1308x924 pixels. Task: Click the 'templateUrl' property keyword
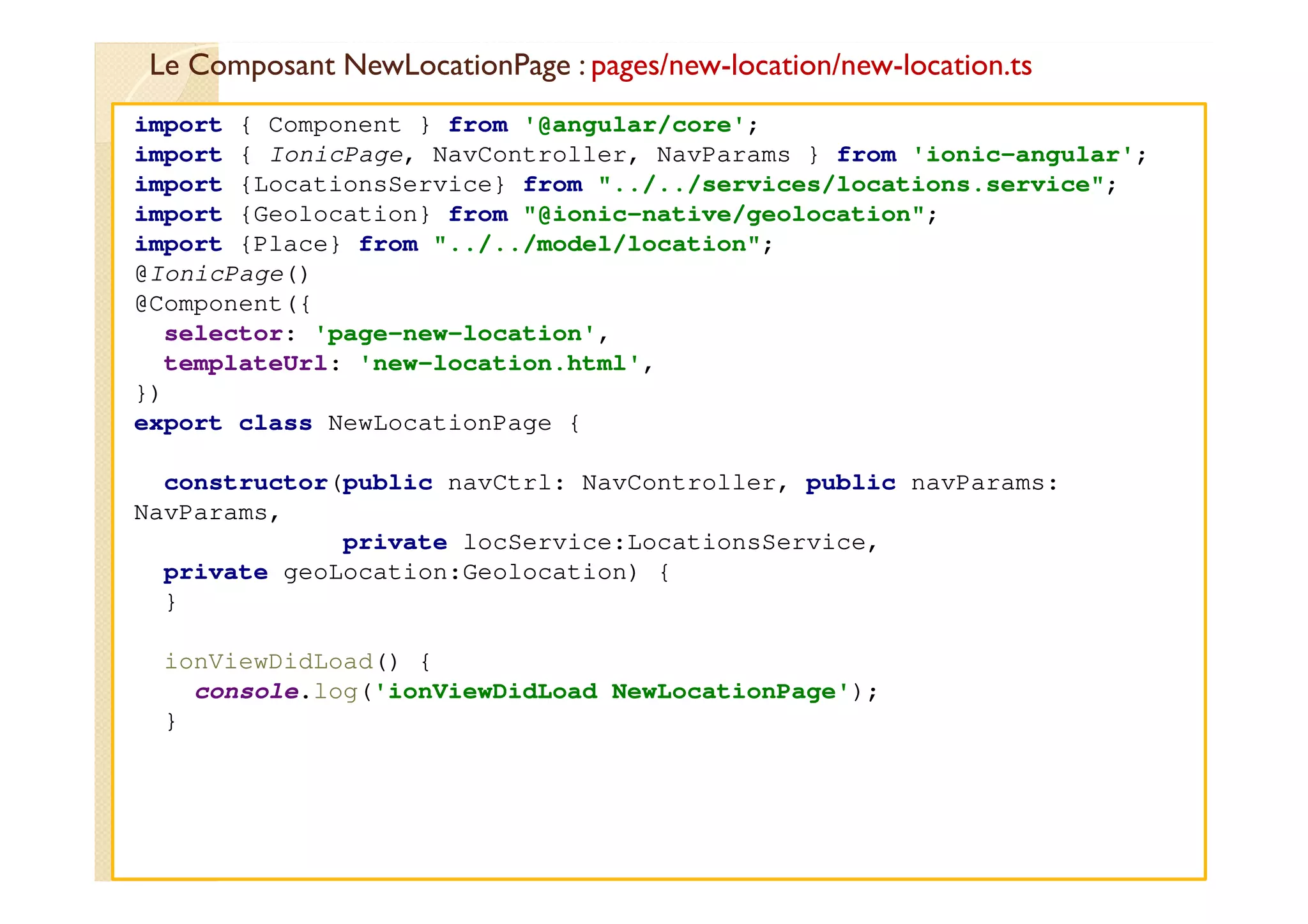click(x=246, y=363)
